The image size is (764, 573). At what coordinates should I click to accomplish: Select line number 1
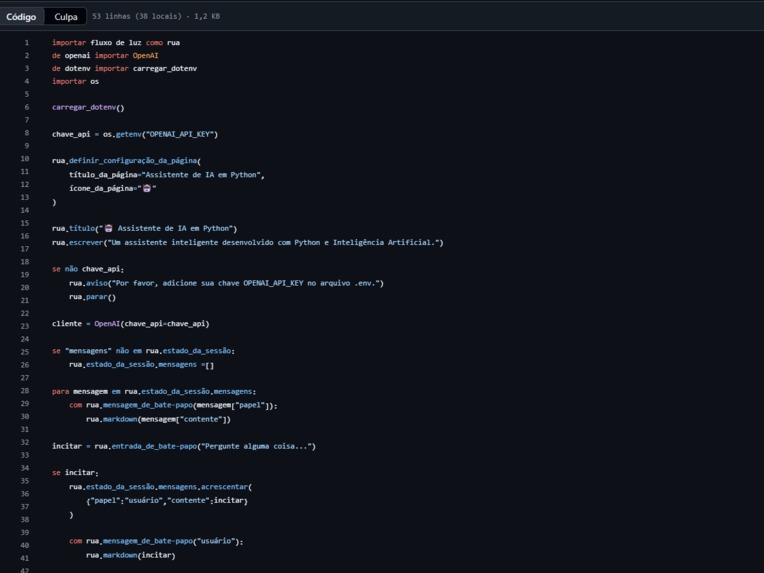point(27,43)
